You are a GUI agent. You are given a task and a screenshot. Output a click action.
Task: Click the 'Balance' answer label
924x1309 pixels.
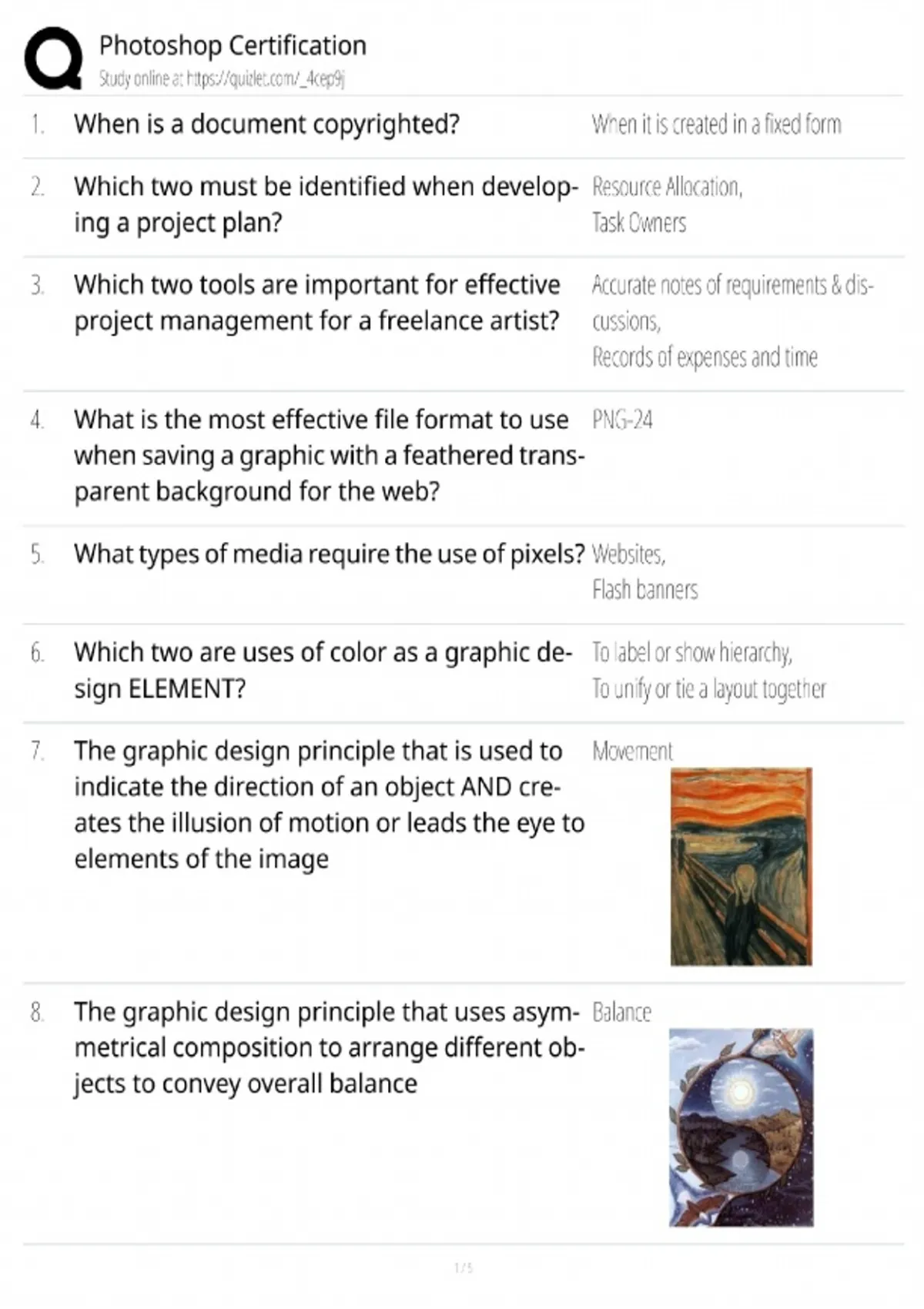pos(621,1012)
